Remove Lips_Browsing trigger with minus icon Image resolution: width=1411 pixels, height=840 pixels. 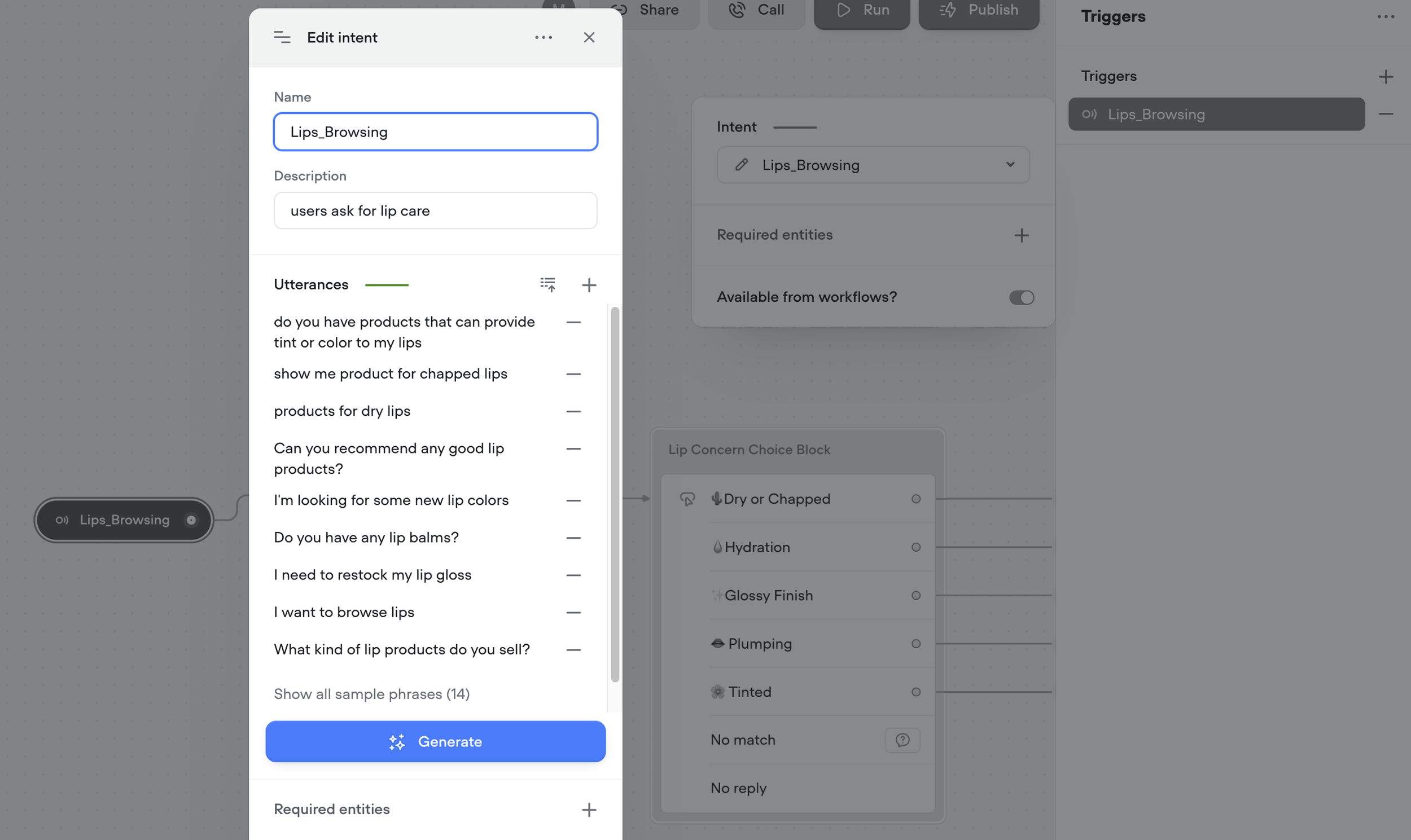1385,115
